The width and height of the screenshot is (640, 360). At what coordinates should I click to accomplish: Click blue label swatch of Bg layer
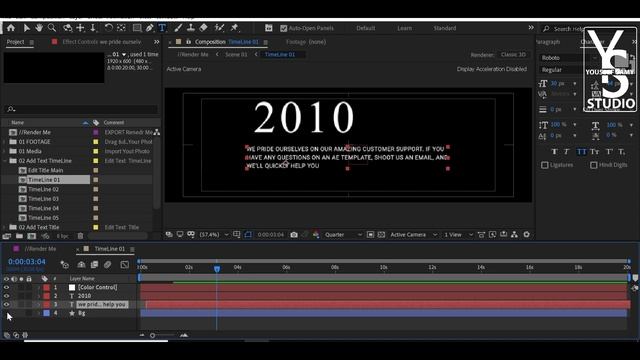(47, 313)
